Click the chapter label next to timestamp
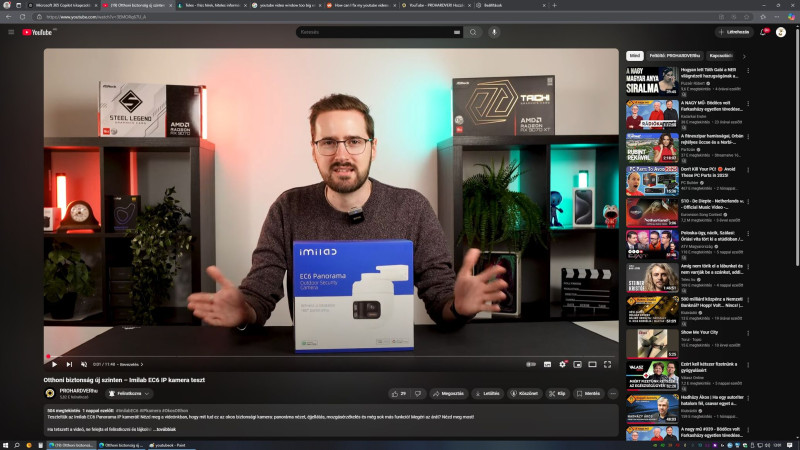The image size is (800, 450). (x=131, y=364)
